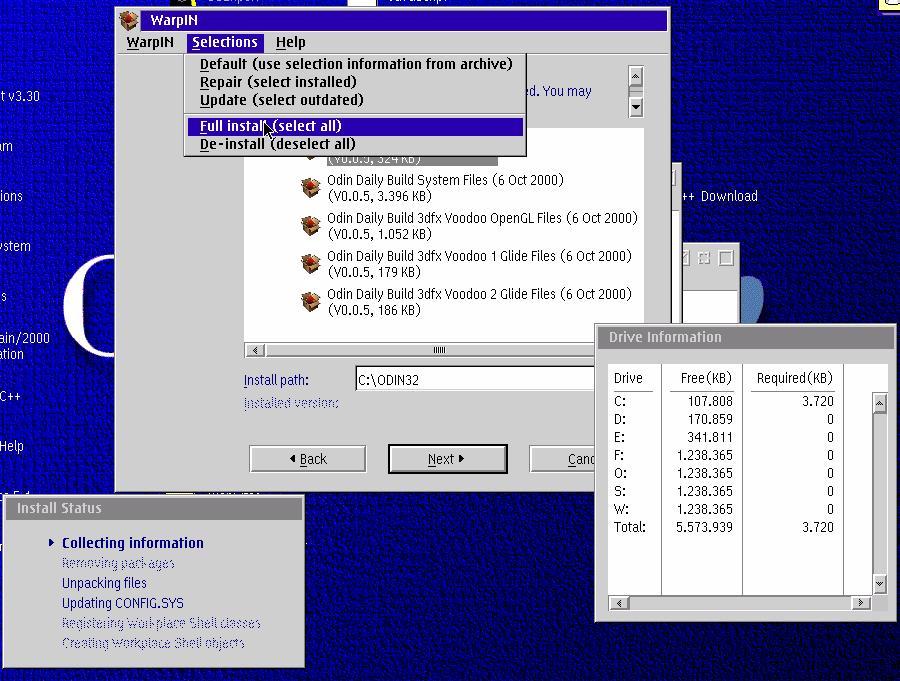Click free space value '341.811'
The width and height of the screenshot is (900, 681).
710,438
